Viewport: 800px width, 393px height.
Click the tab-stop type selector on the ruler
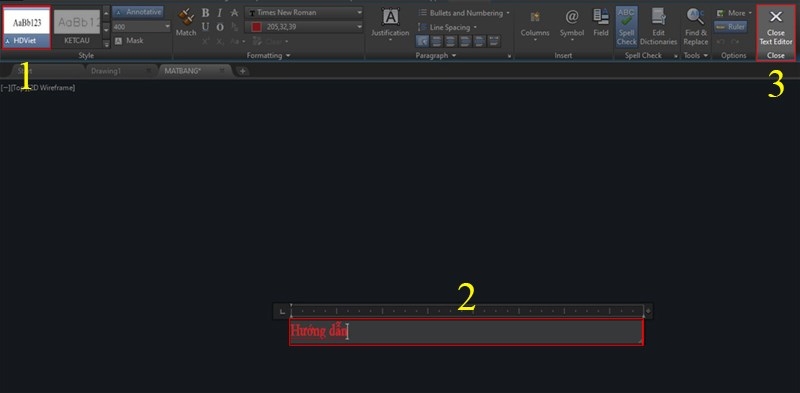(x=282, y=311)
